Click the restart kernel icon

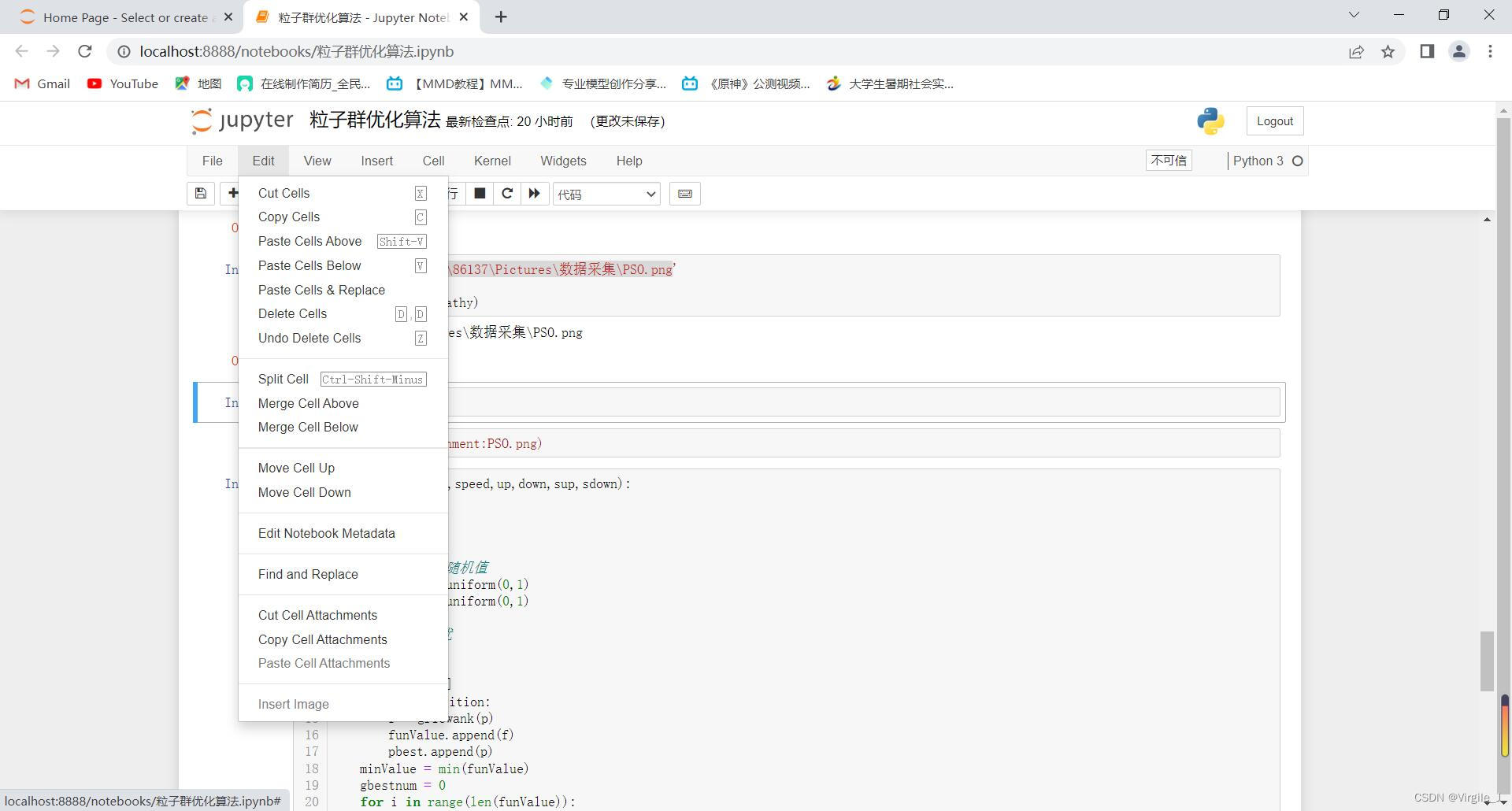click(x=507, y=194)
